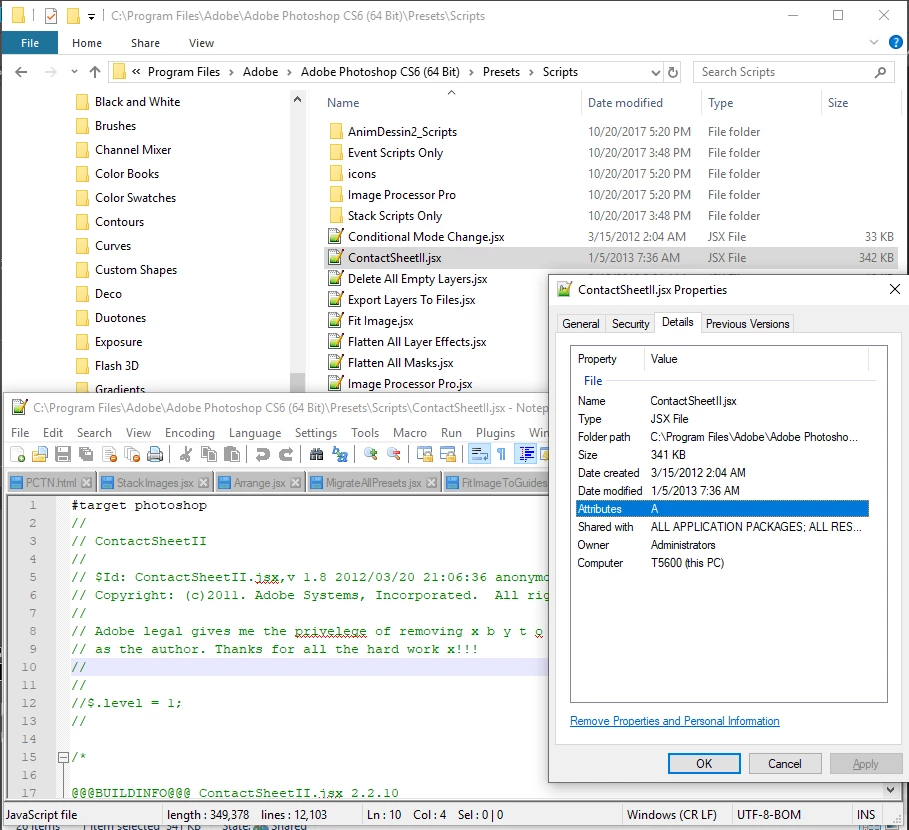Close the MigrateAllPresets.jsx tab
This screenshot has height=830, width=909.
coord(431,483)
